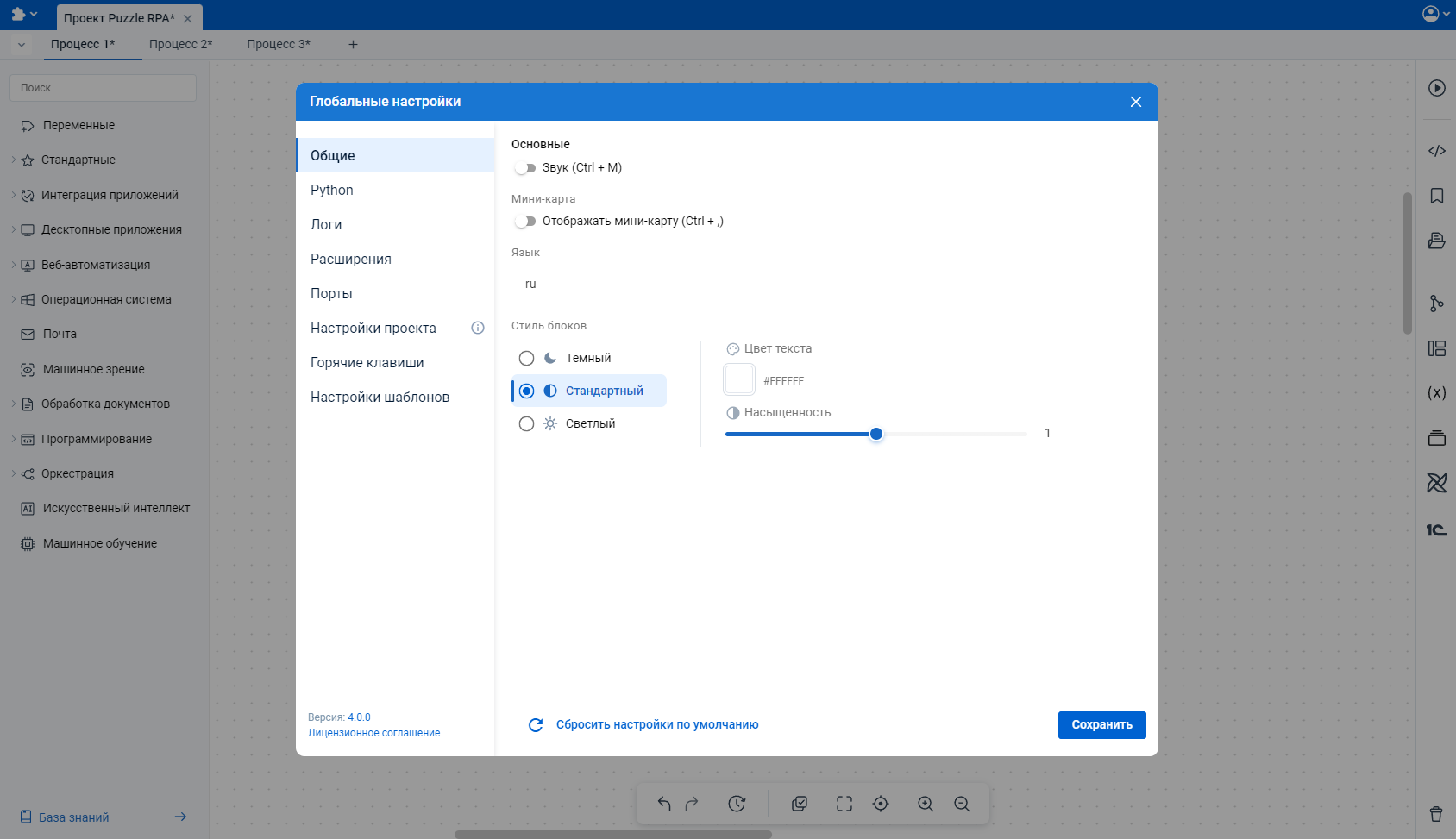Click the Насыщенность slider handle
Screen dimensions: 1456x839
(876, 434)
